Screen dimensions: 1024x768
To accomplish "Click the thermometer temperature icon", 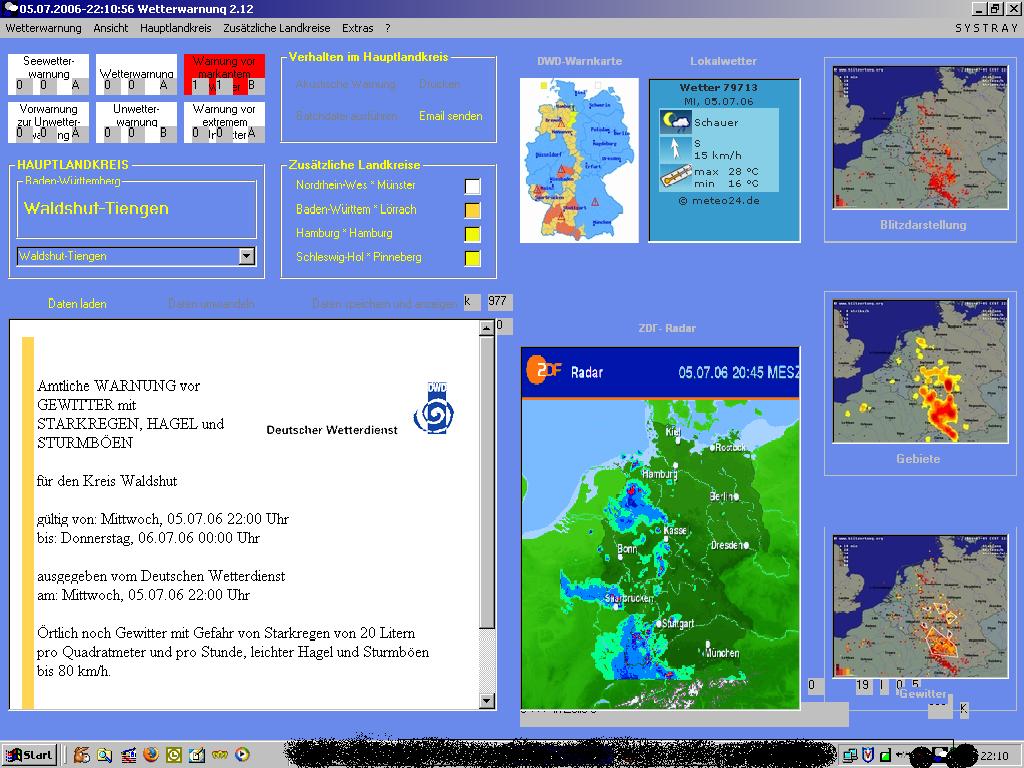I will click(x=675, y=177).
